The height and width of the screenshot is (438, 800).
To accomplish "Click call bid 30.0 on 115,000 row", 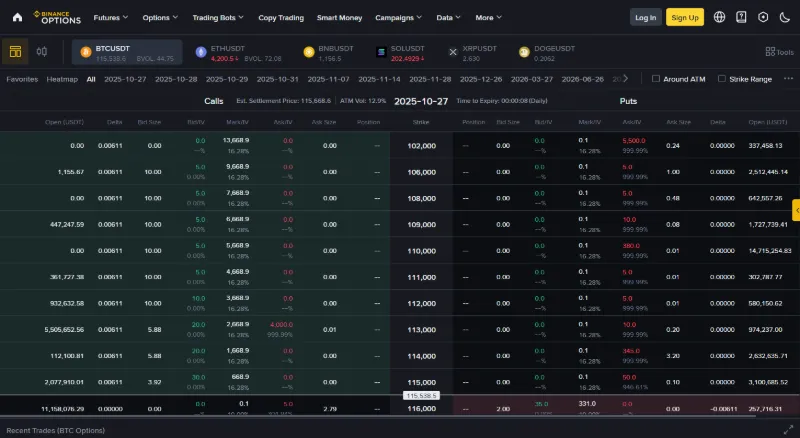I will [x=198, y=377].
